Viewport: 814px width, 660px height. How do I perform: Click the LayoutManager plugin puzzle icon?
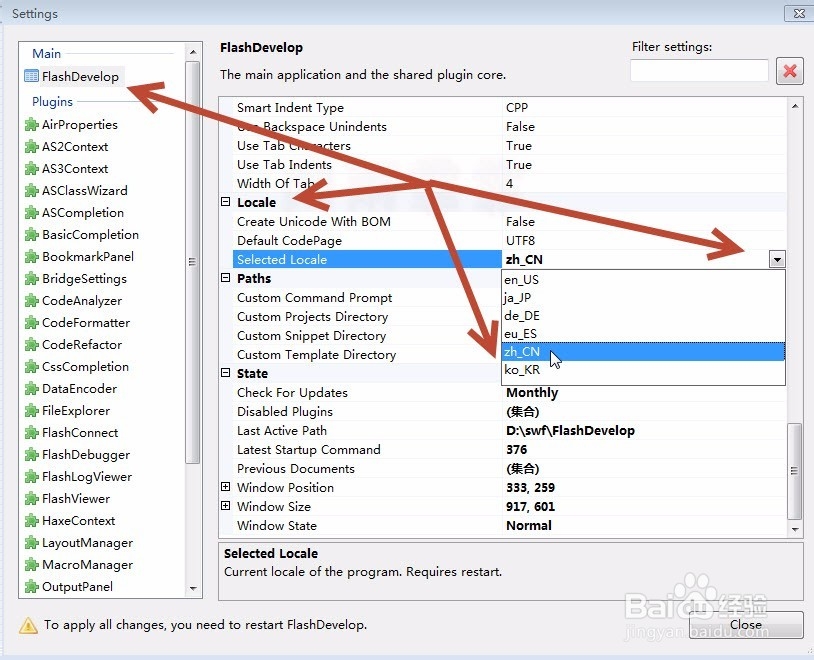[32, 543]
